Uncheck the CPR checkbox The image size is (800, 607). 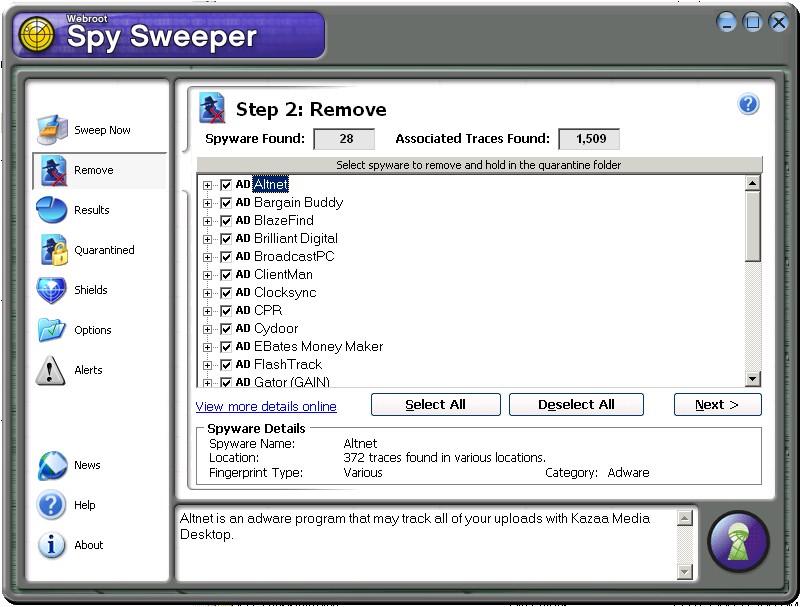pos(226,311)
